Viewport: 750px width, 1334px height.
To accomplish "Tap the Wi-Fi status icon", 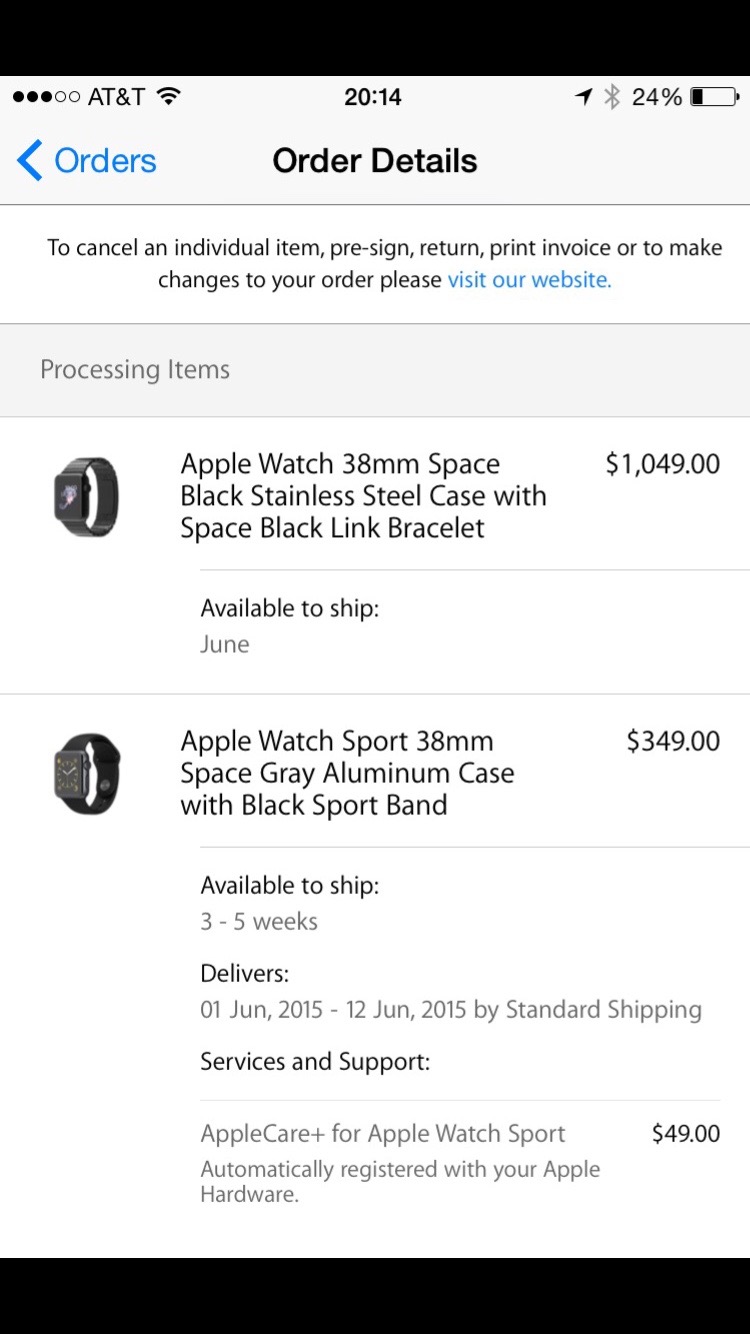I will coord(169,97).
